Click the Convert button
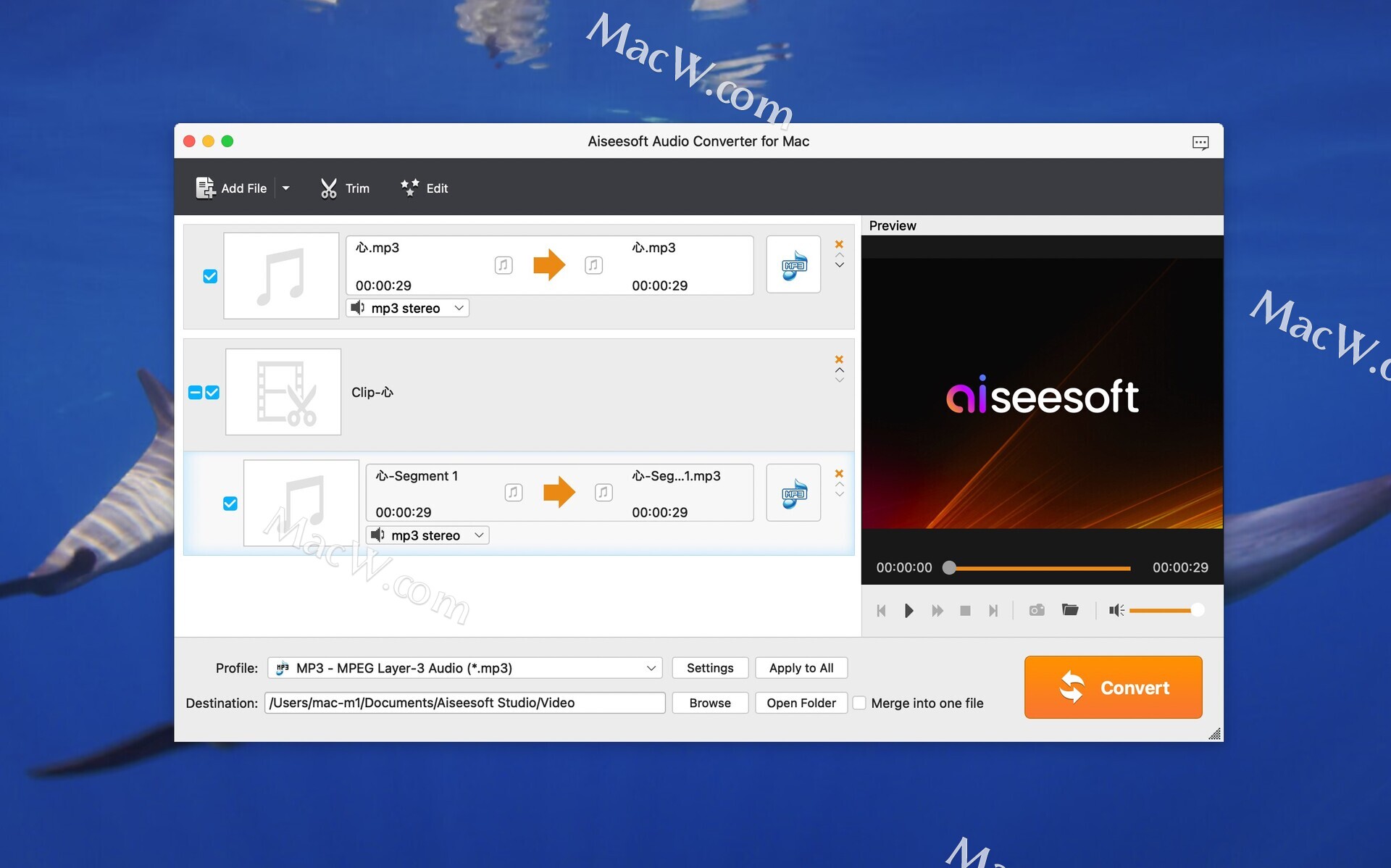 (1113, 687)
